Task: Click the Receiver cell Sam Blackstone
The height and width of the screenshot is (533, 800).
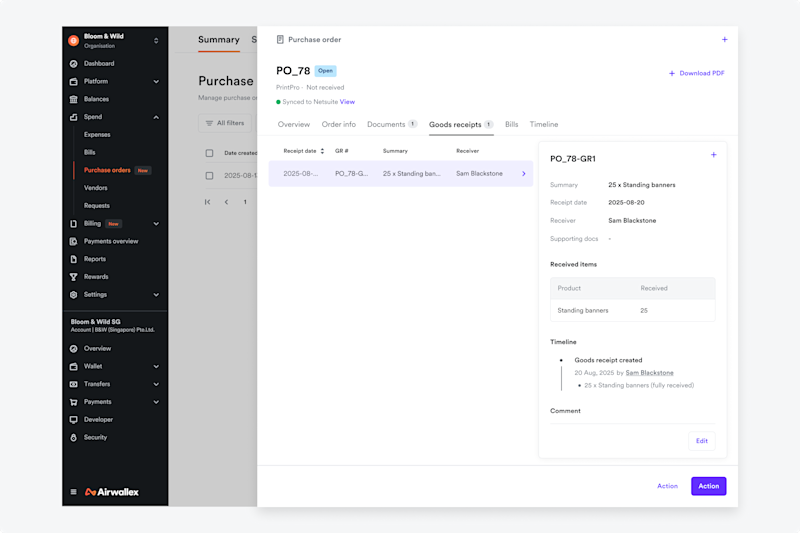Action: pyautogui.click(x=479, y=174)
